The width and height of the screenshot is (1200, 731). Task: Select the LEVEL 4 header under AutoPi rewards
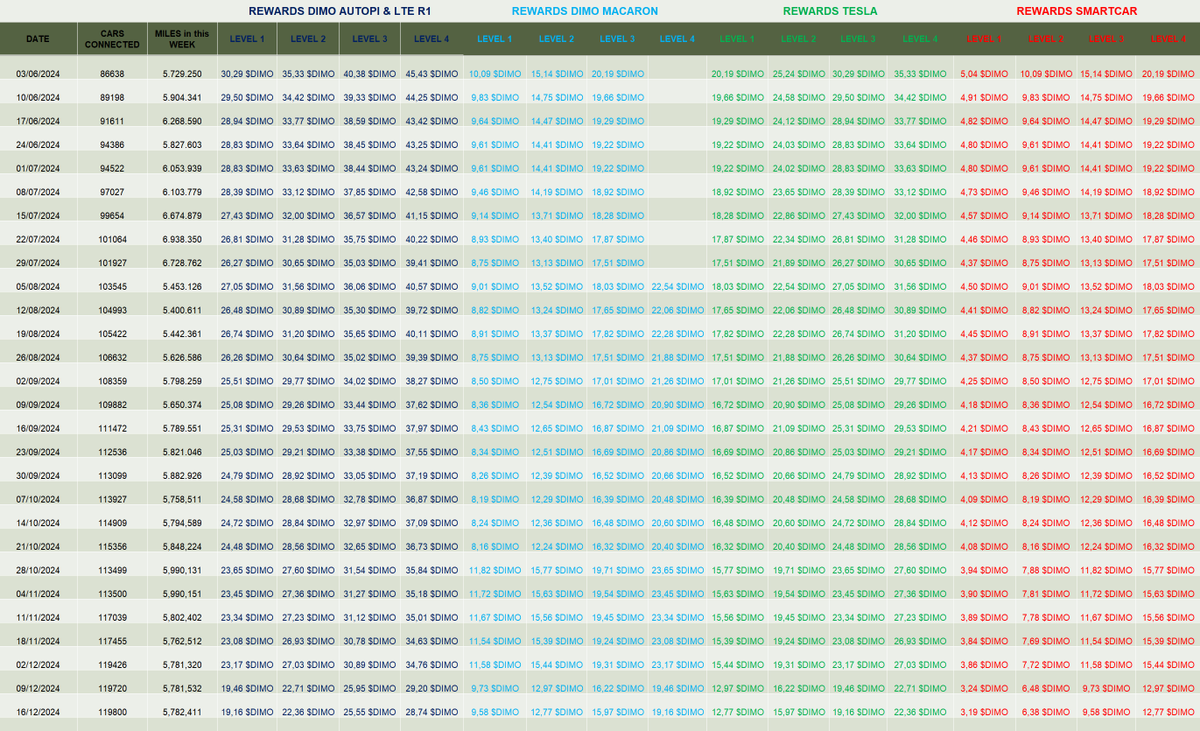click(x=432, y=39)
